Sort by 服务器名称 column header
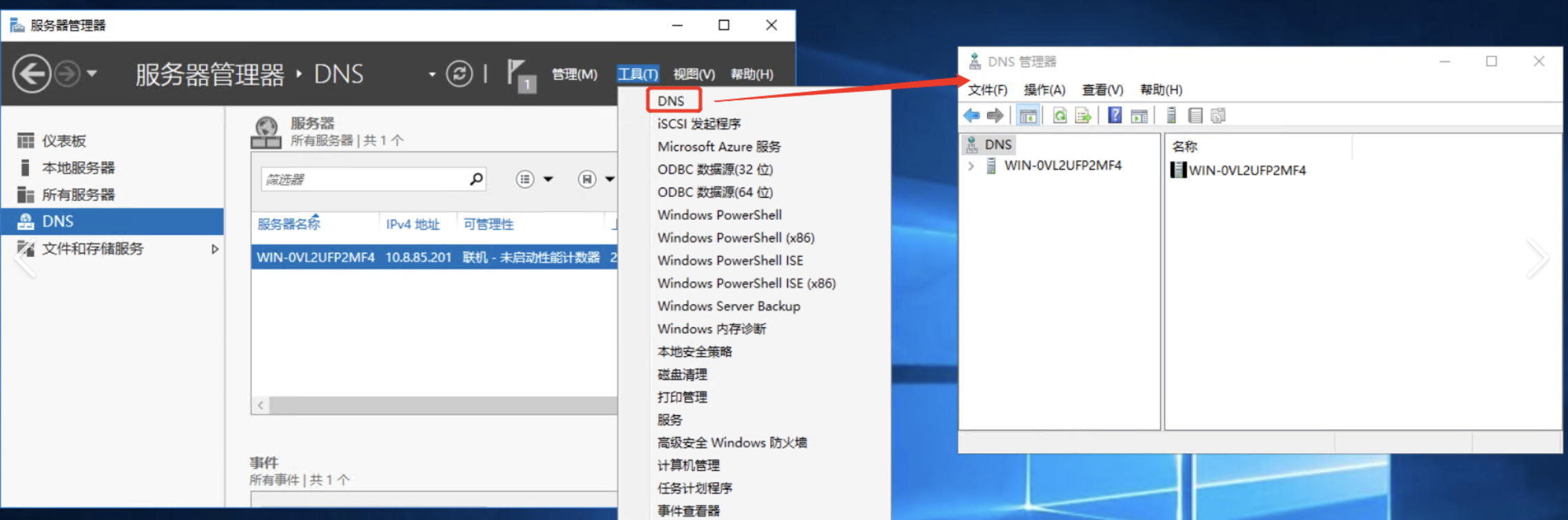The image size is (1568, 520). coord(289,225)
